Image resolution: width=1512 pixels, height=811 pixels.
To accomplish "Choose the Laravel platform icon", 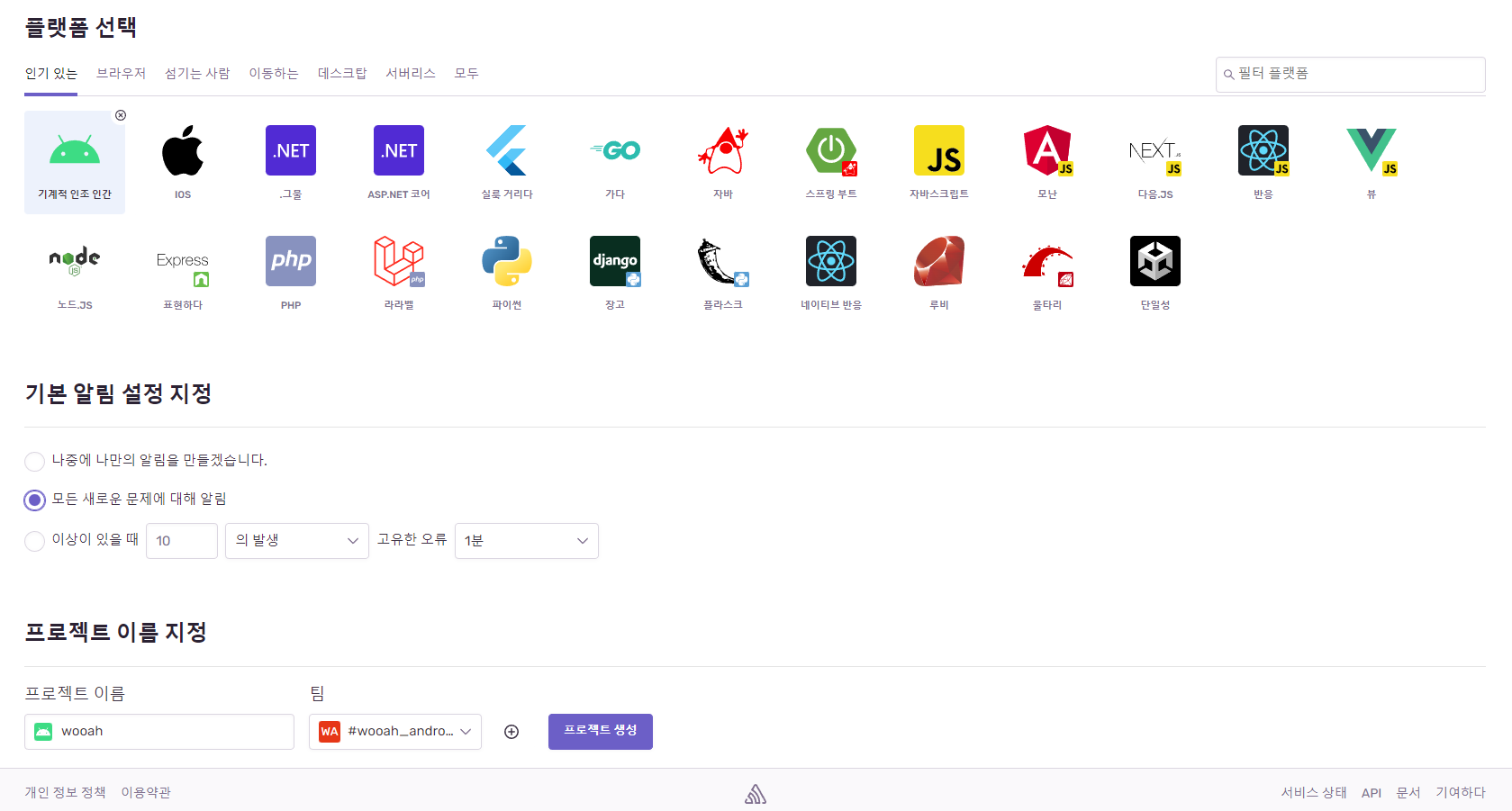I will click(399, 261).
